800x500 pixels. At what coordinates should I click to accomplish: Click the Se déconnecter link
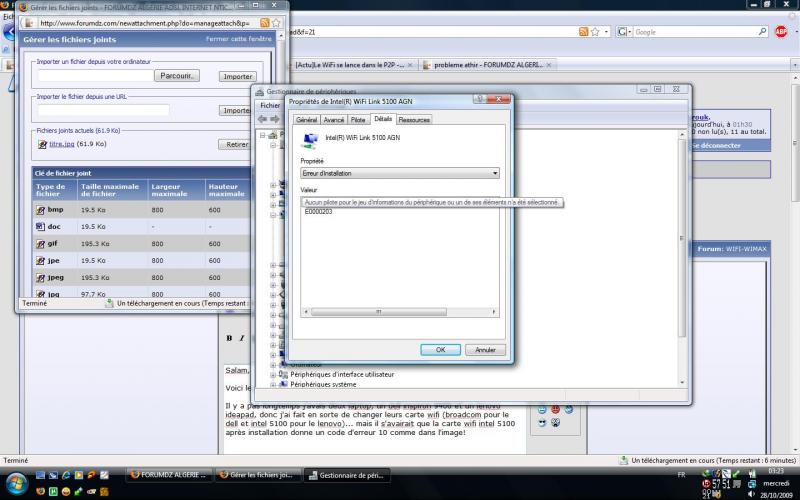click(716, 145)
